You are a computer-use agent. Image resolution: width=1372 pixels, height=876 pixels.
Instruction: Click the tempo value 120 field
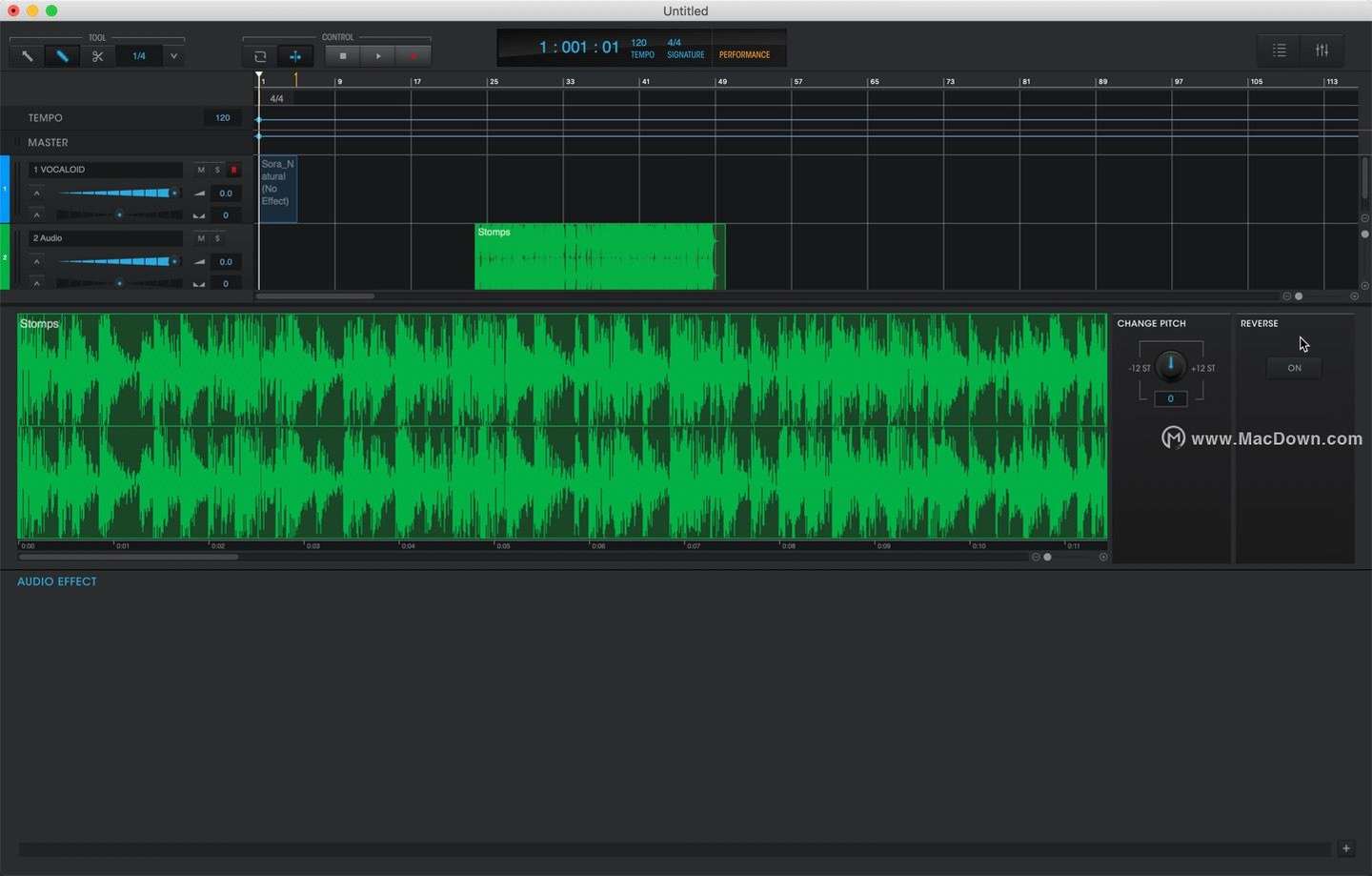(x=223, y=118)
